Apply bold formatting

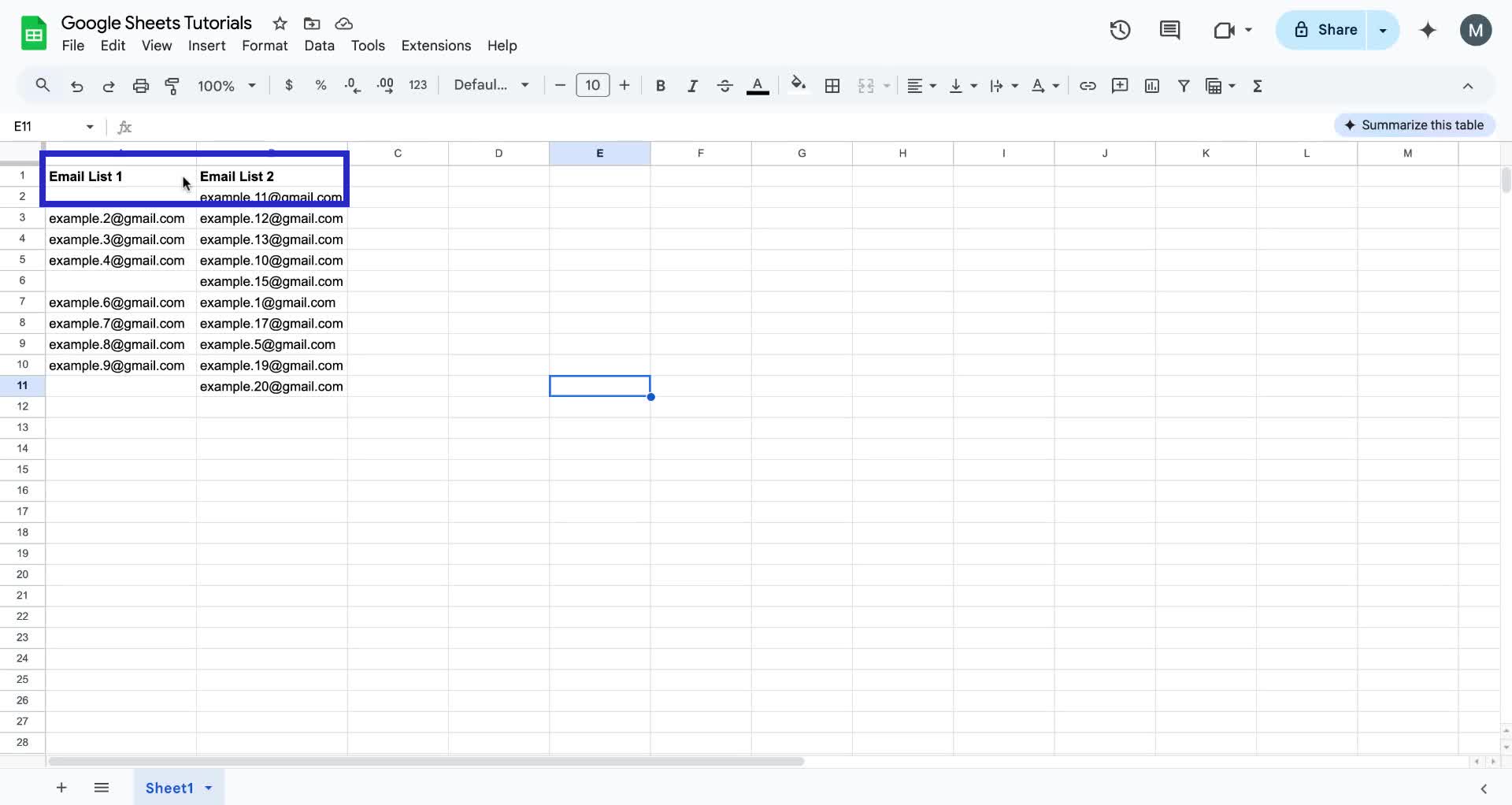tap(660, 85)
